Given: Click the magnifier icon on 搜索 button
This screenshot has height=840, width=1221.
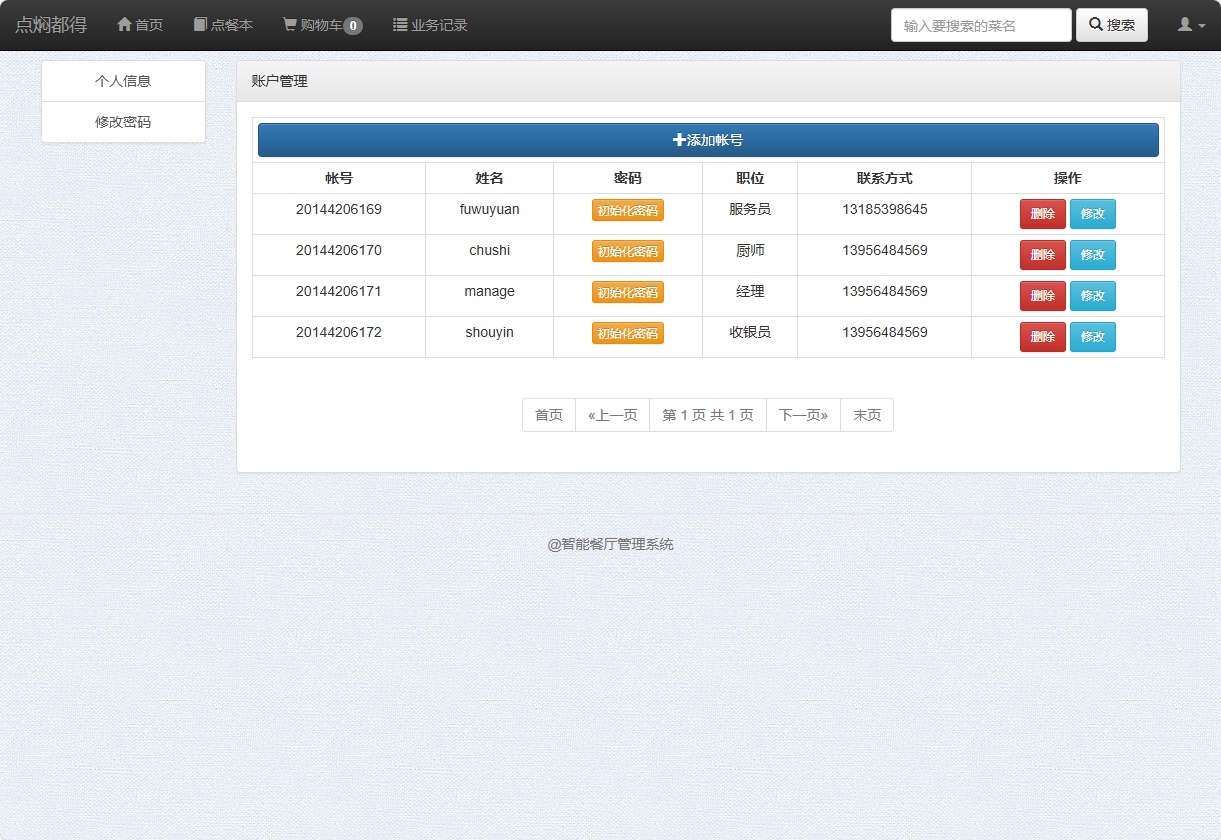Looking at the screenshot, I should 1096,24.
